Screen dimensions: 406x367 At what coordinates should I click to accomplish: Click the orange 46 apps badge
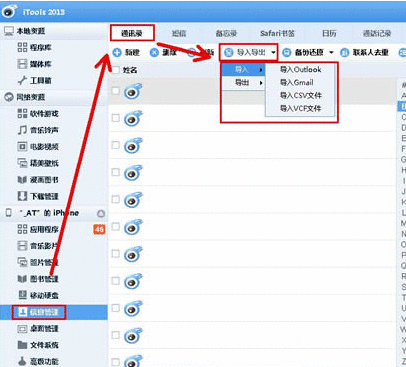99,229
